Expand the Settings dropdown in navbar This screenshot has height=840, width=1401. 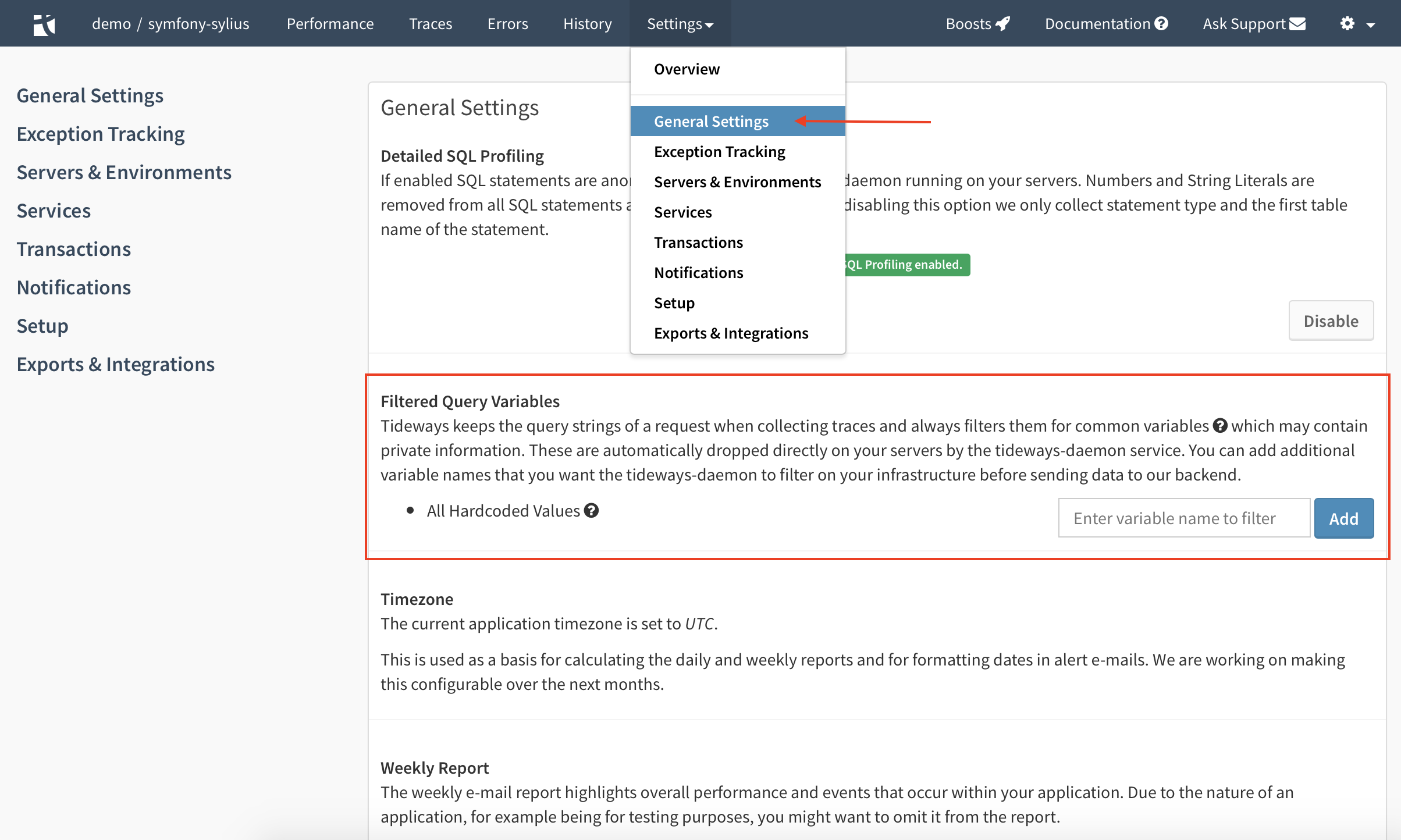(680, 23)
